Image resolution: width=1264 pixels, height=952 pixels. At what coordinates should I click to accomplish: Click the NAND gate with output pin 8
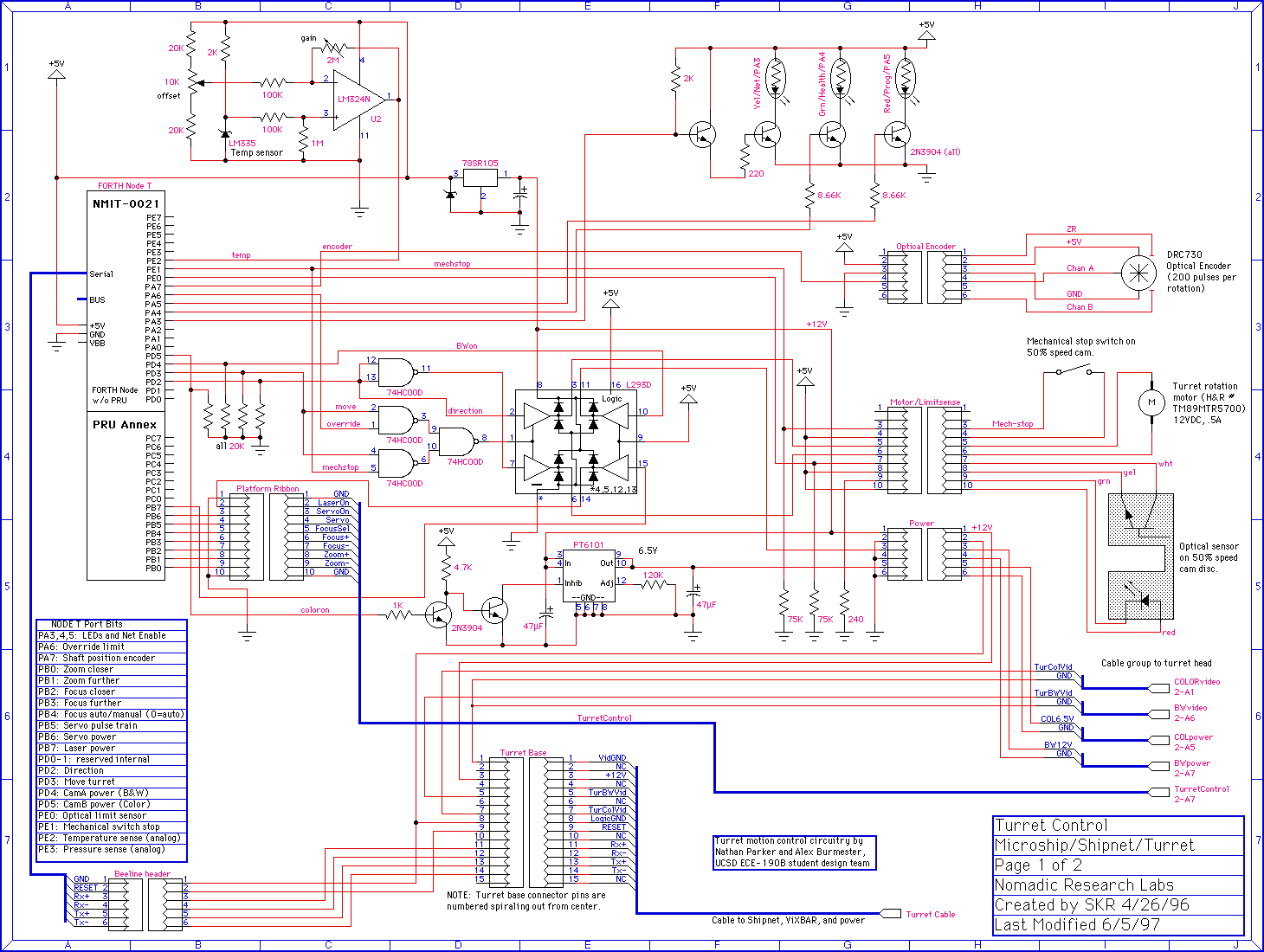tap(458, 441)
